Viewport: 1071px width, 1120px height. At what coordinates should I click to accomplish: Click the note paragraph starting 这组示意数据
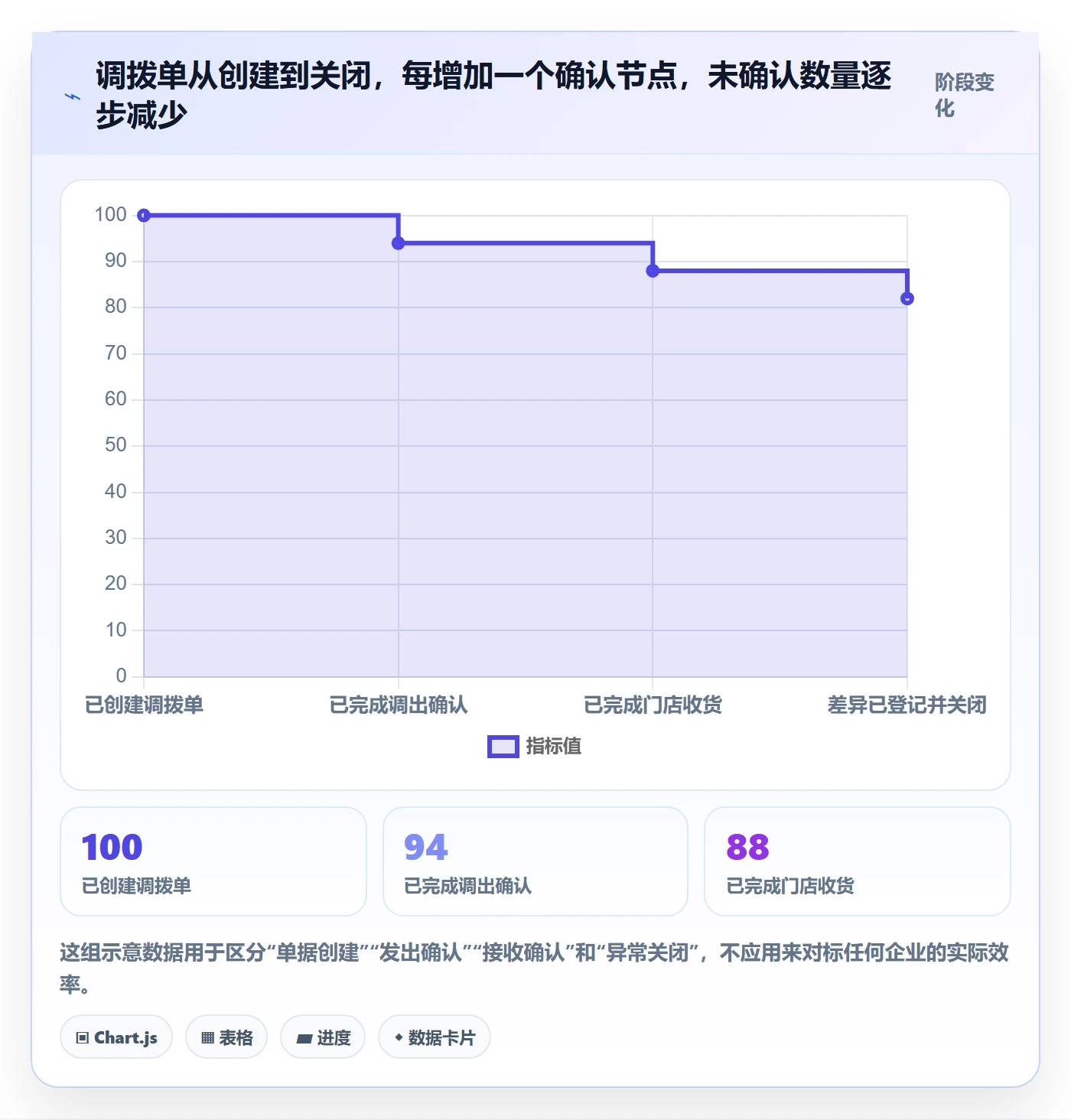tap(535, 968)
